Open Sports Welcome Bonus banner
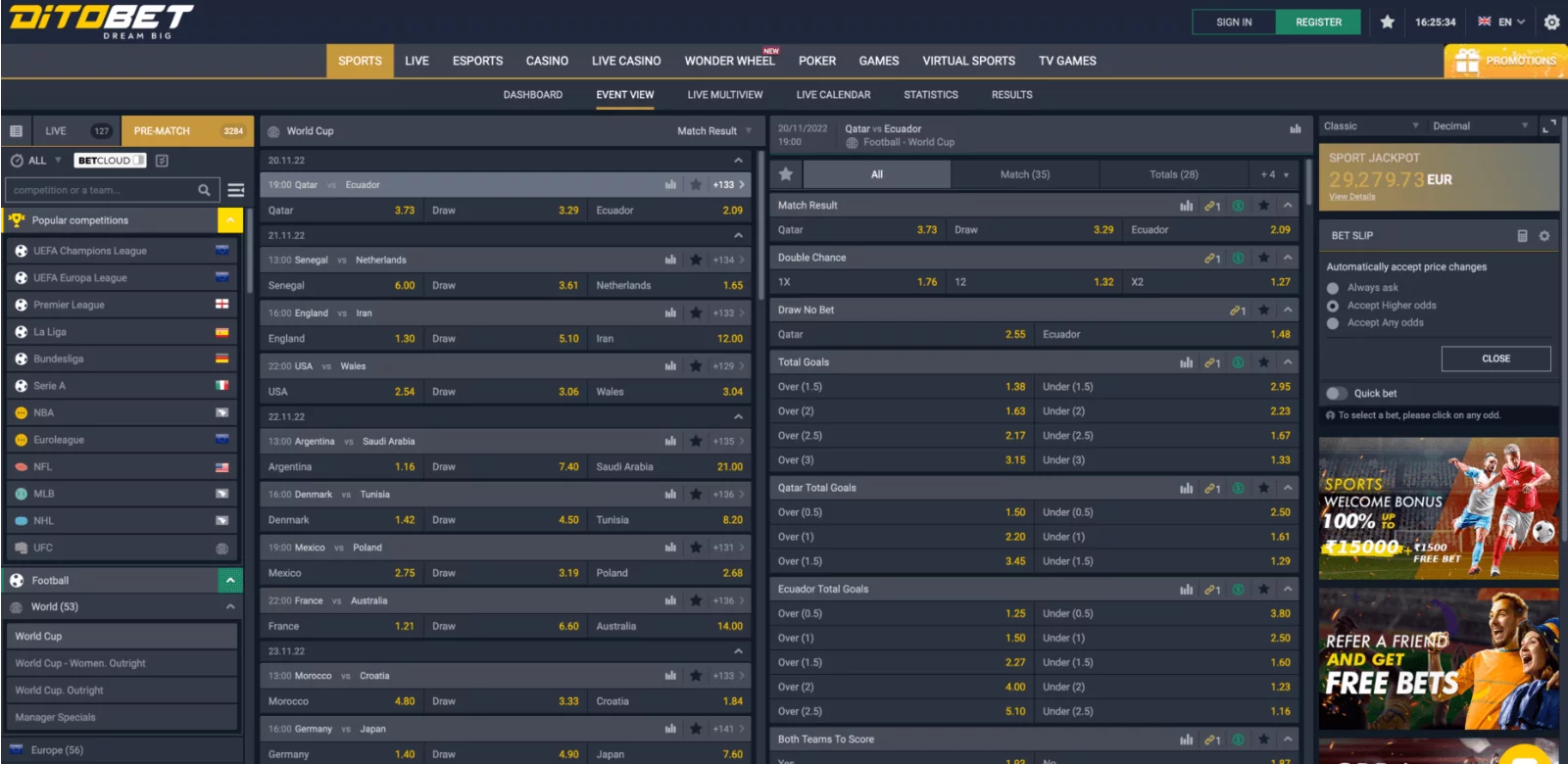The width and height of the screenshot is (1568, 764). click(x=1439, y=509)
